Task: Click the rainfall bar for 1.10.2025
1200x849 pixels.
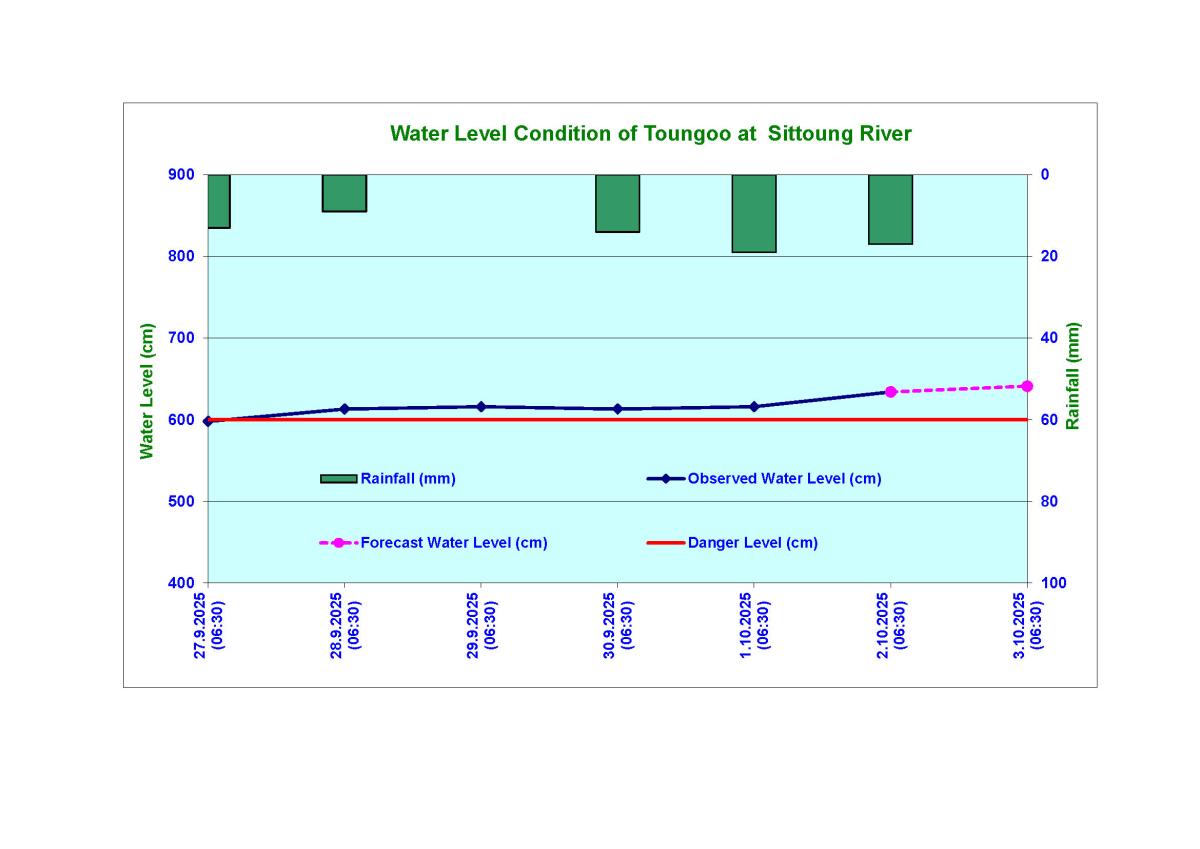Action: click(x=754, y=213)
